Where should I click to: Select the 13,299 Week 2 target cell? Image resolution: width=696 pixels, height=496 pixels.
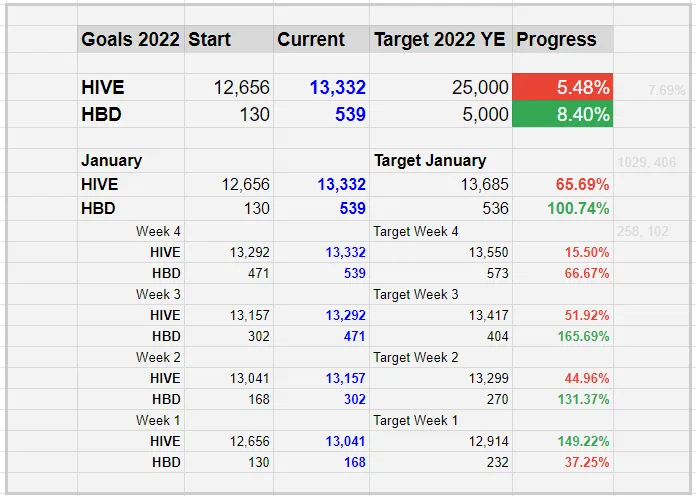(x=441, y=378)
